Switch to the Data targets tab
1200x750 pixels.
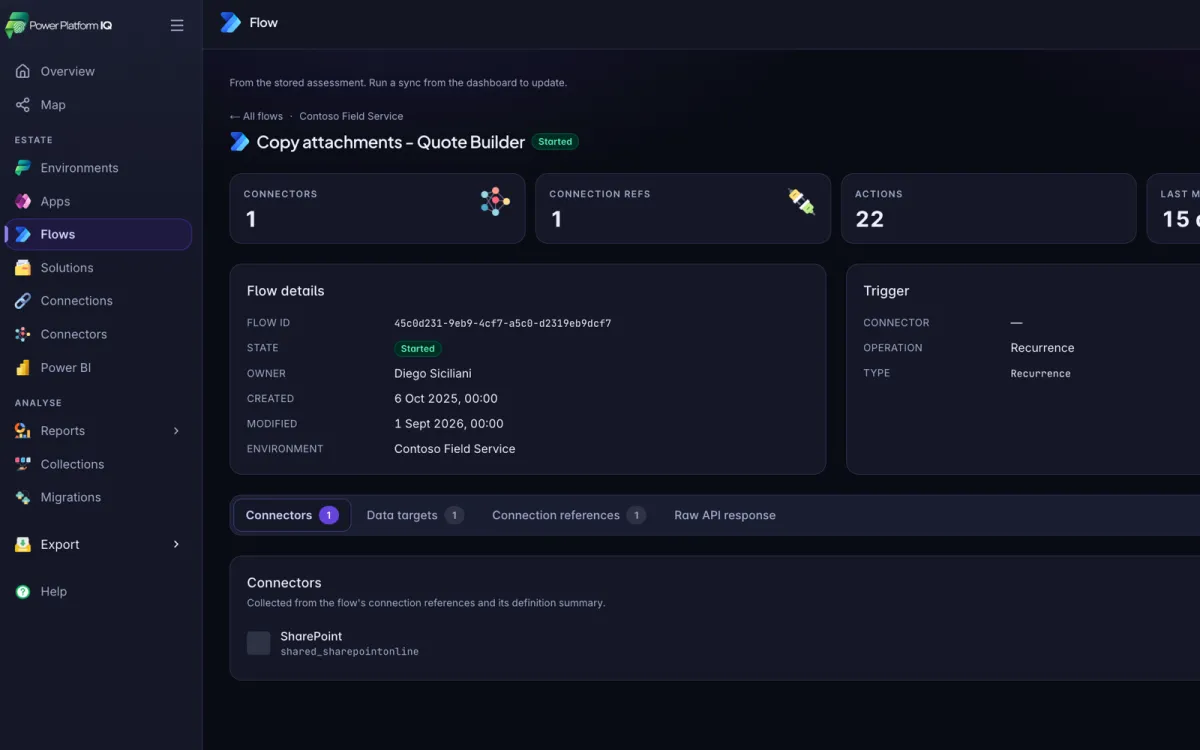click(415, 515)
